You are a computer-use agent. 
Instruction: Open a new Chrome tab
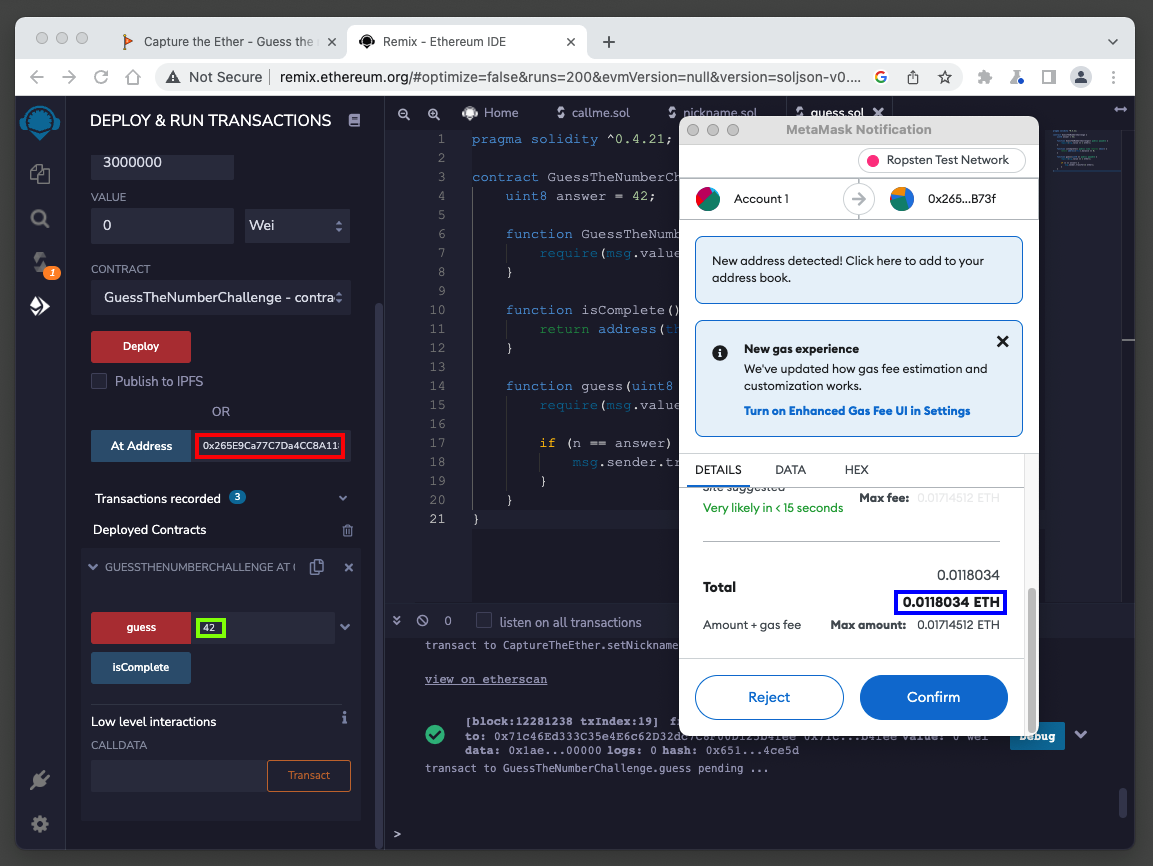coord(608,42)
